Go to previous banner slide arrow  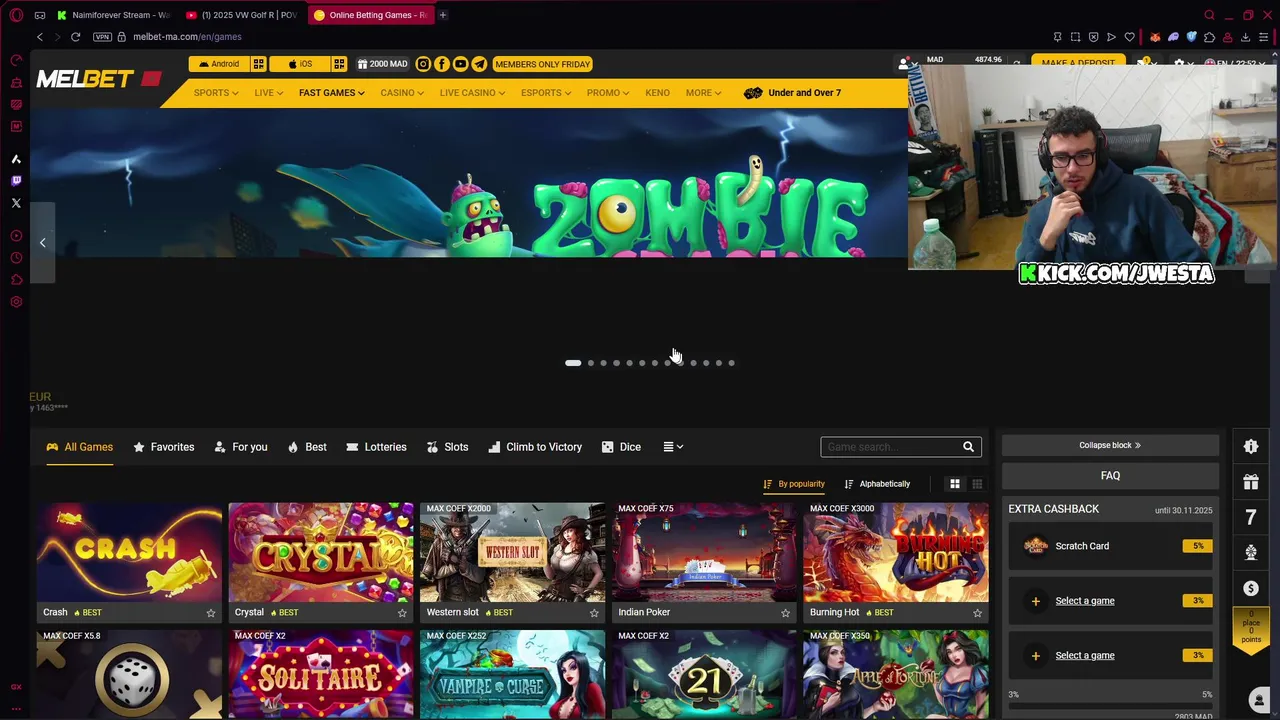coord(42,242)
